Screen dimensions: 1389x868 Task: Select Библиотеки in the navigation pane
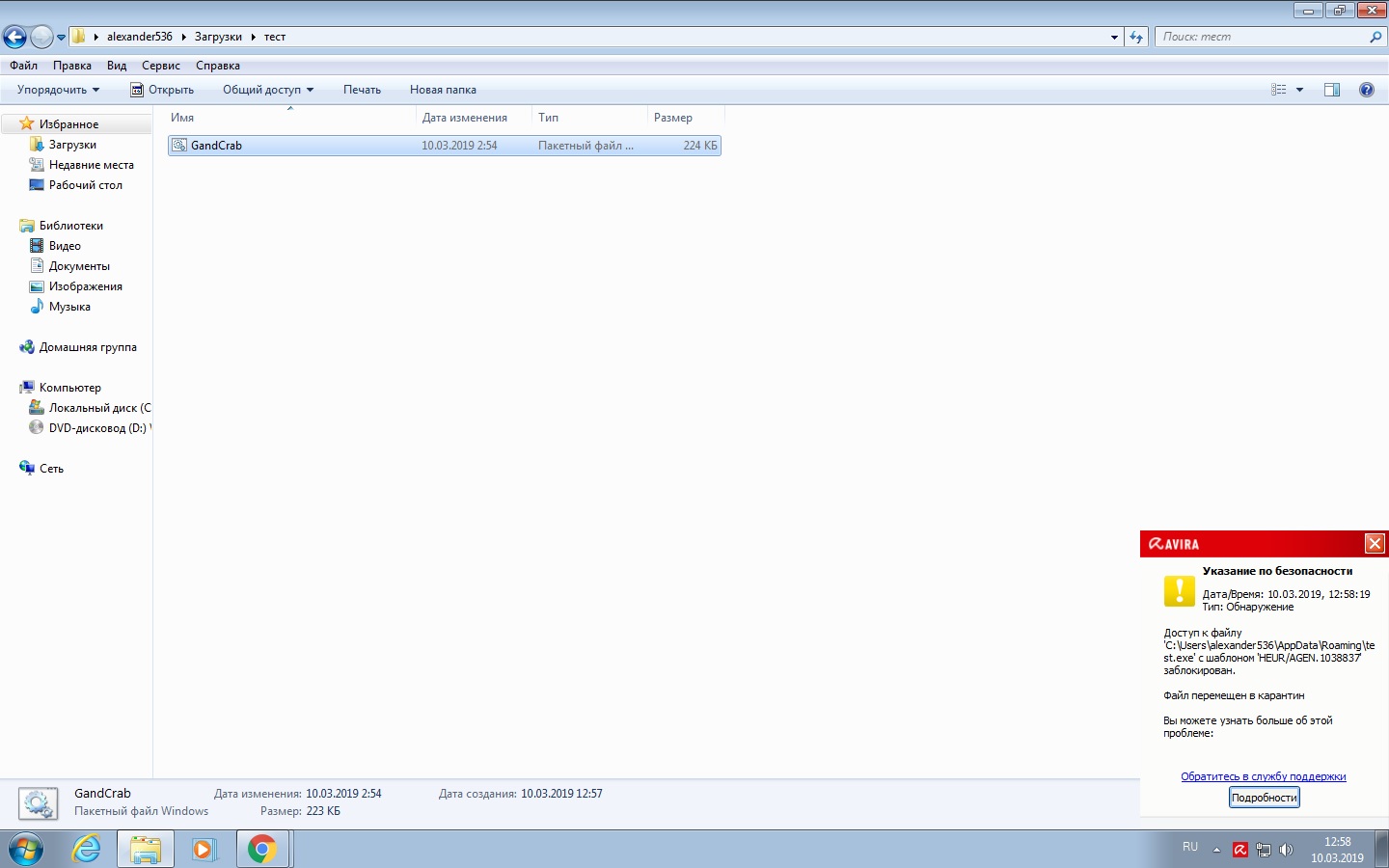click(x=70, y=226)
